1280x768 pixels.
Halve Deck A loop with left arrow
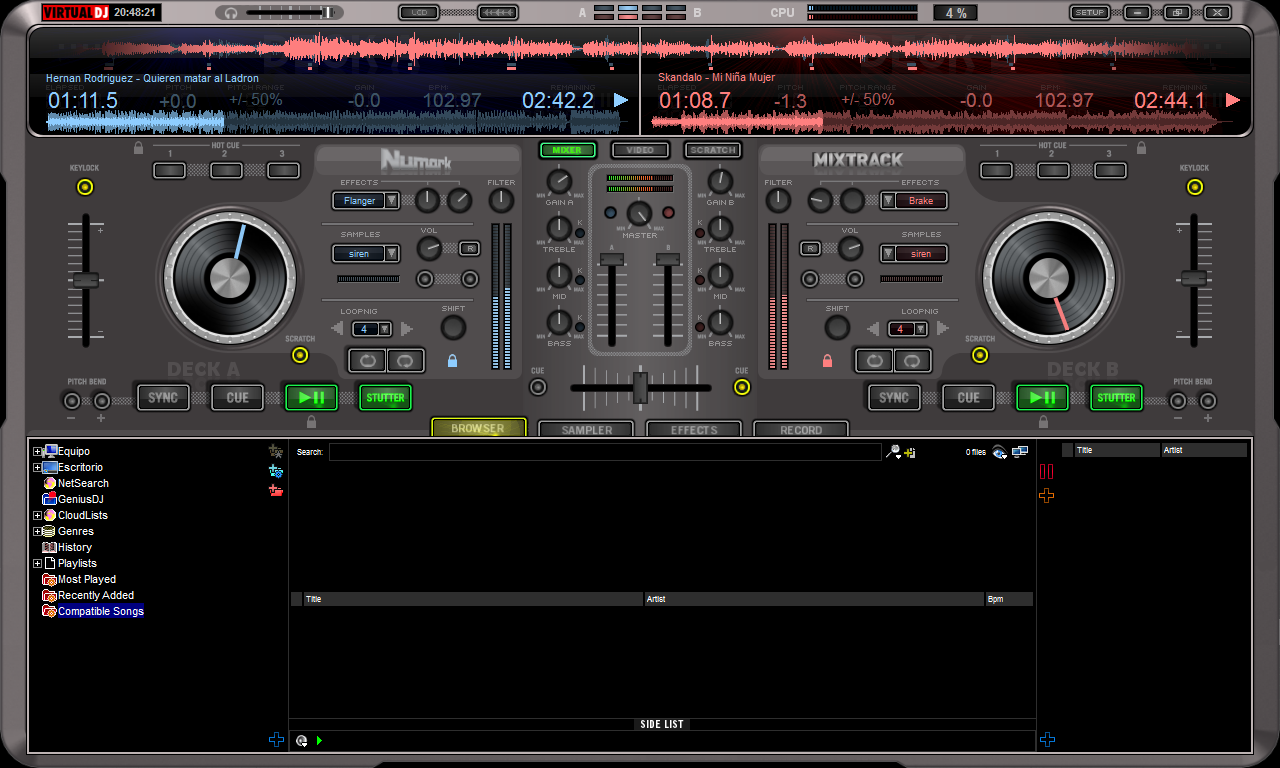tap(339, 329)
